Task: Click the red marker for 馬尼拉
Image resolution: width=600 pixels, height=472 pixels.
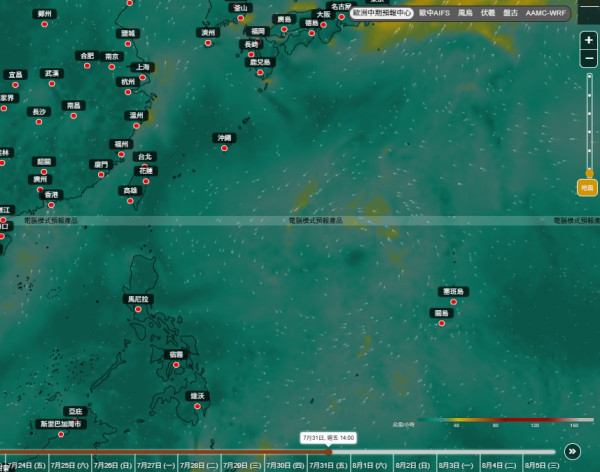Action: tap(138, 309)
